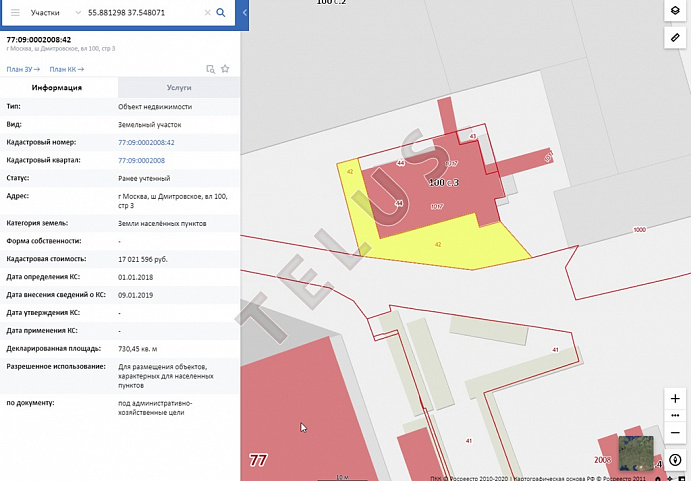Click the building labeled 100 с.3

444,183
